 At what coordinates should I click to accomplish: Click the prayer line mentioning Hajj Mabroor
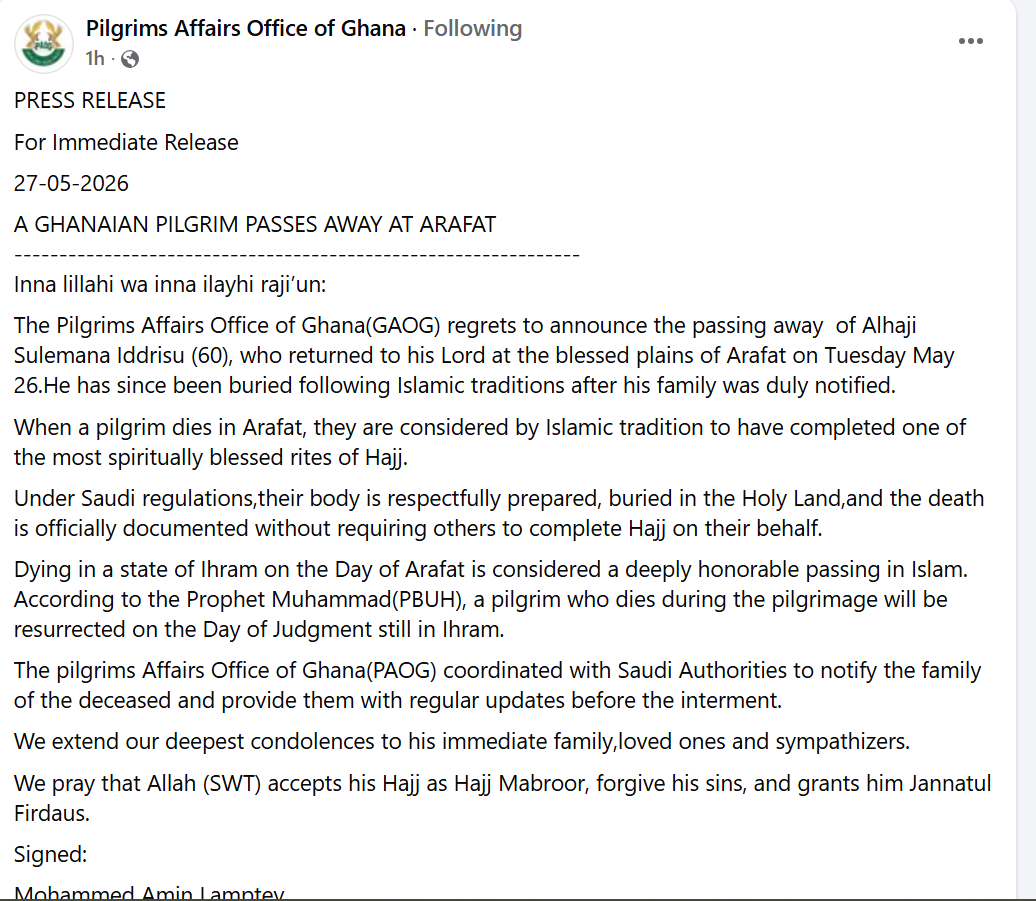(x=503, y=798)
